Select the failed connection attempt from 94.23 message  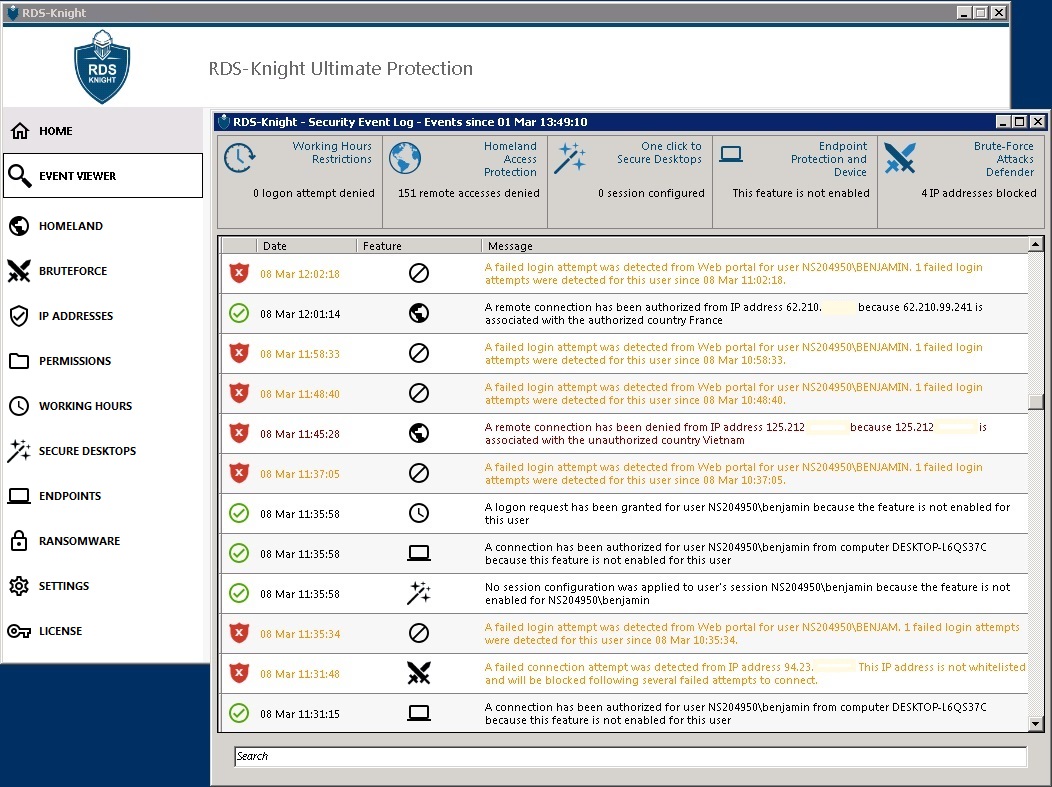(x=755, y=674)
